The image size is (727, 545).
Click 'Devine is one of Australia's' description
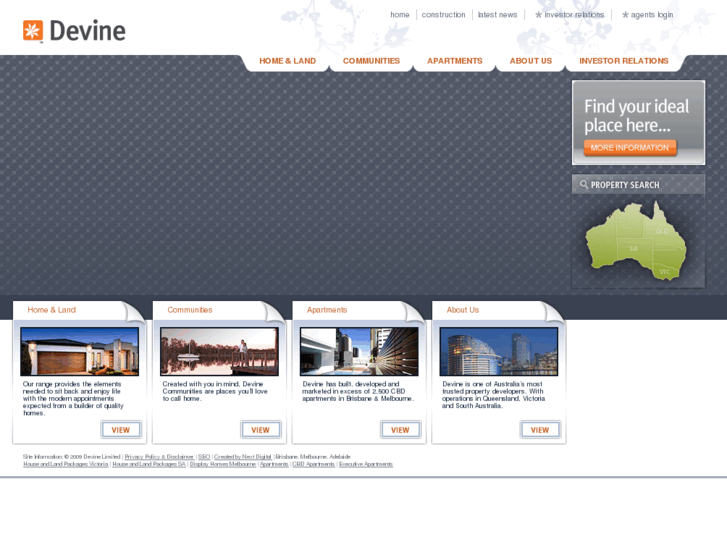point(493,395)
